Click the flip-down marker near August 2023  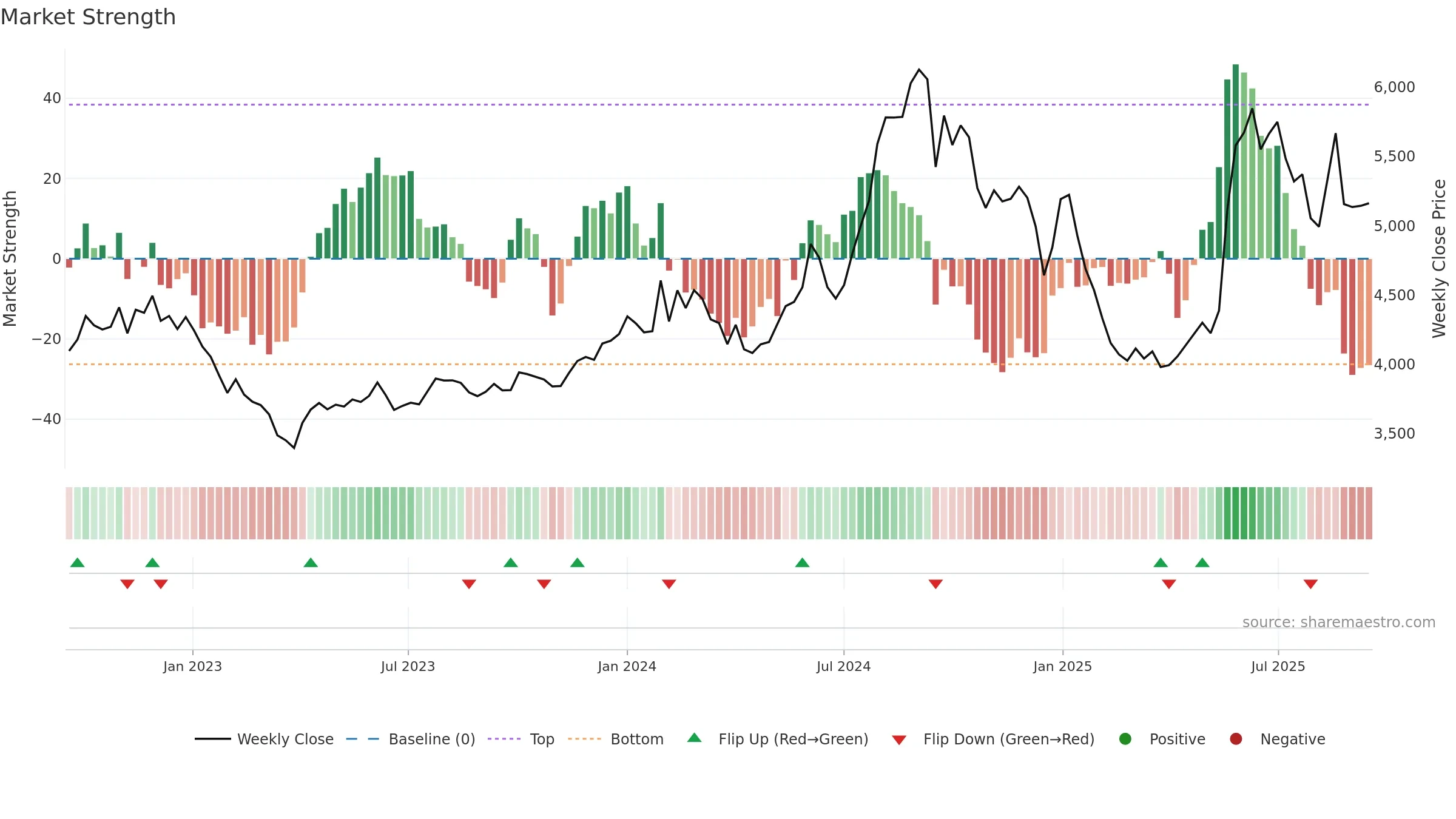tap(469, 584)
